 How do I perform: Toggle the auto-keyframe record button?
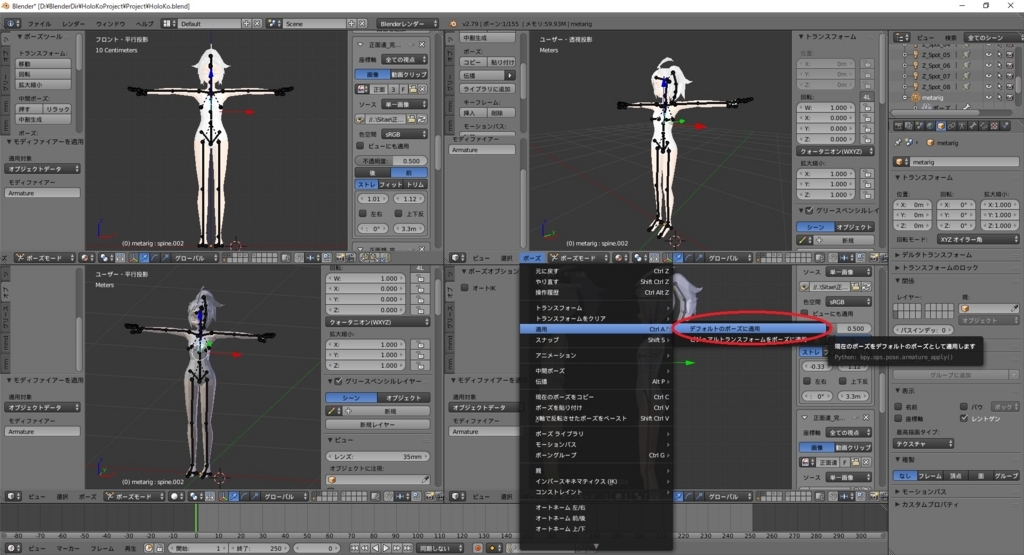tap(478, 548)
